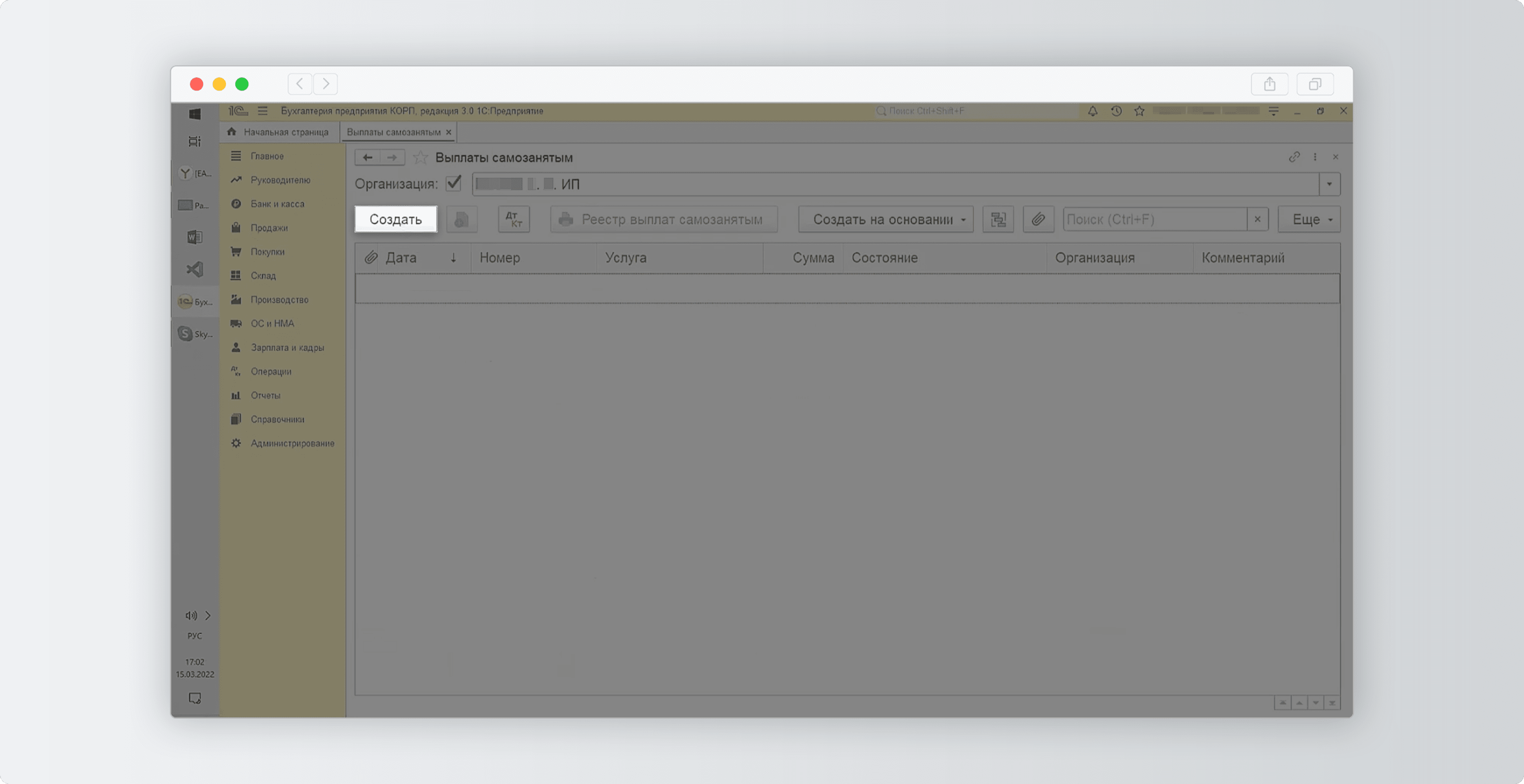Image resolution: width=1524 pixels, height=784 pixels.
Task: Open favorites star in title bar
Action: [x=1139, y=111]
